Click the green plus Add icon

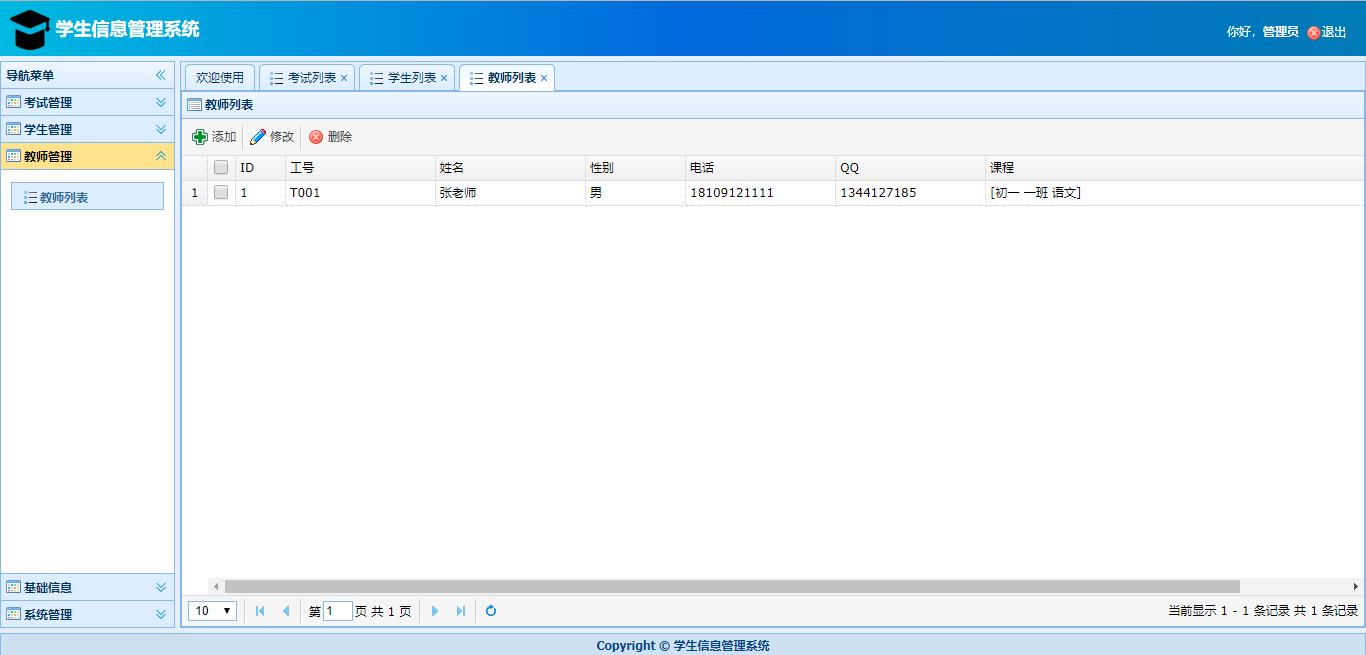tap(200, 137)
